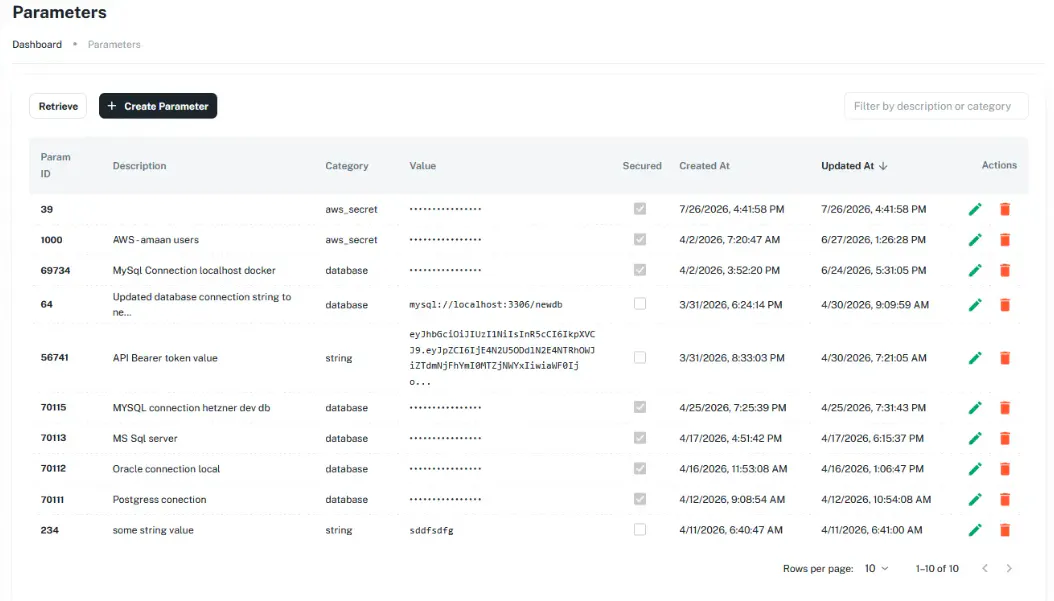Delete the Oracle connection local parameter
This screenshot has width=1054, height=601.
coord(1005,469)
